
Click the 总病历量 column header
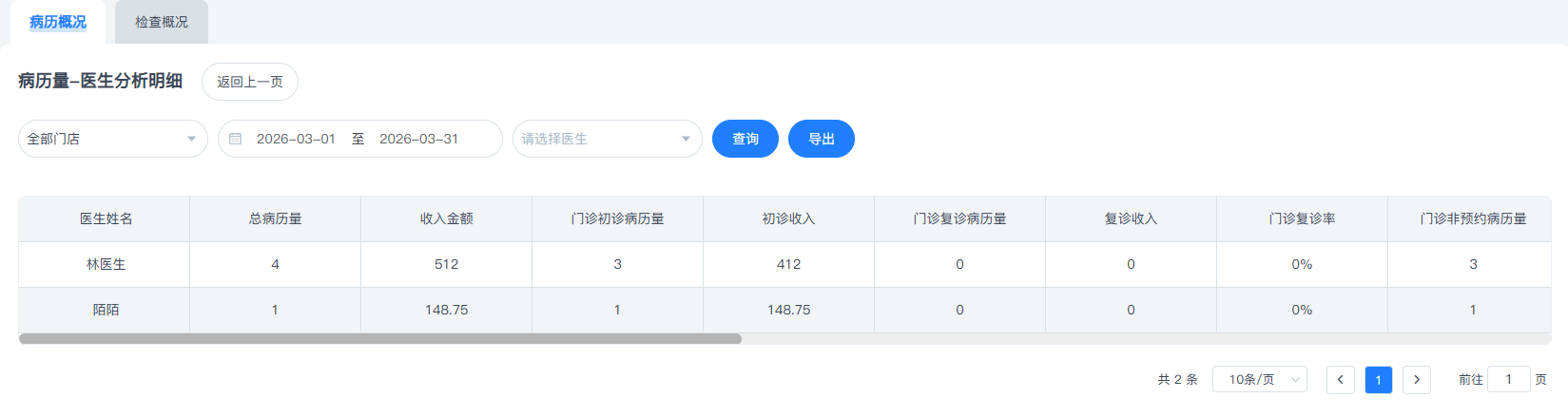pyautogui.click(x=275, y=218)
